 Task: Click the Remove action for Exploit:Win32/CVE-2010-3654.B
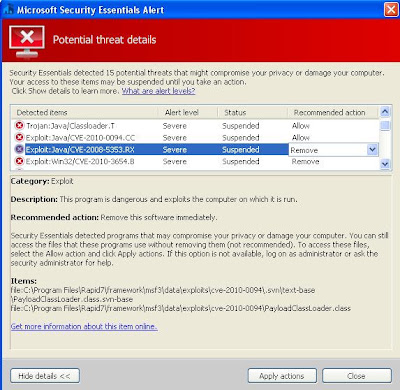305,161
